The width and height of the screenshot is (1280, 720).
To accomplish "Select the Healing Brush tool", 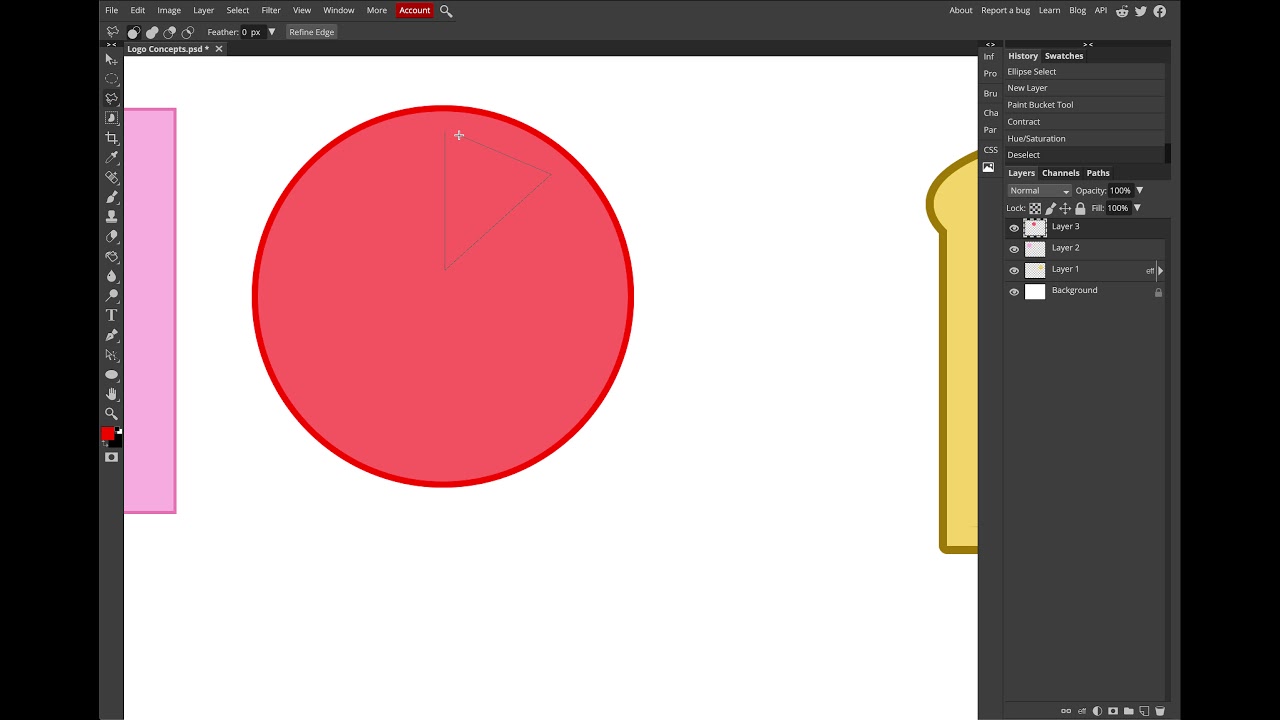I will (x=111, y=177).
